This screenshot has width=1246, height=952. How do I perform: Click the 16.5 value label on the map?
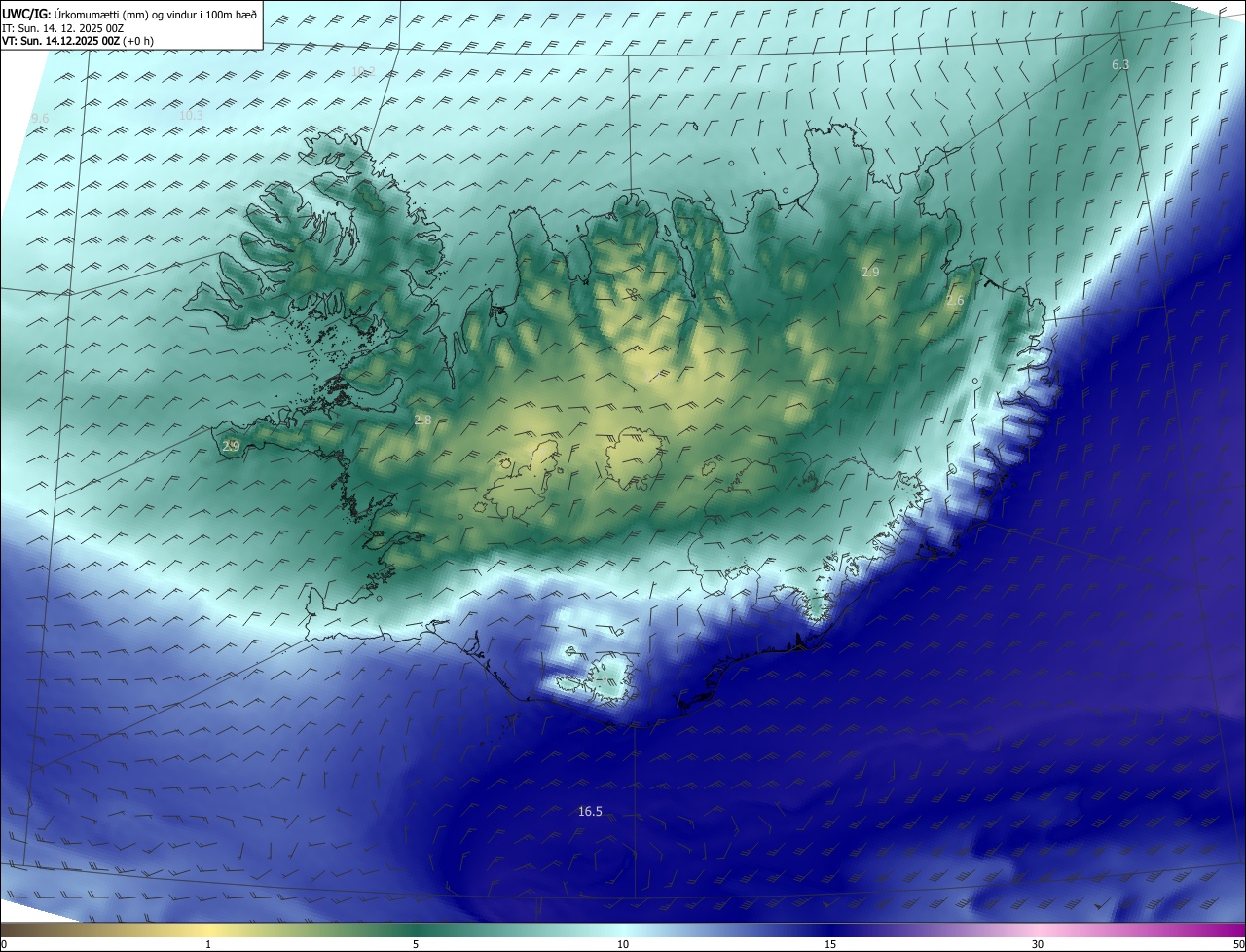click(590, 811)
